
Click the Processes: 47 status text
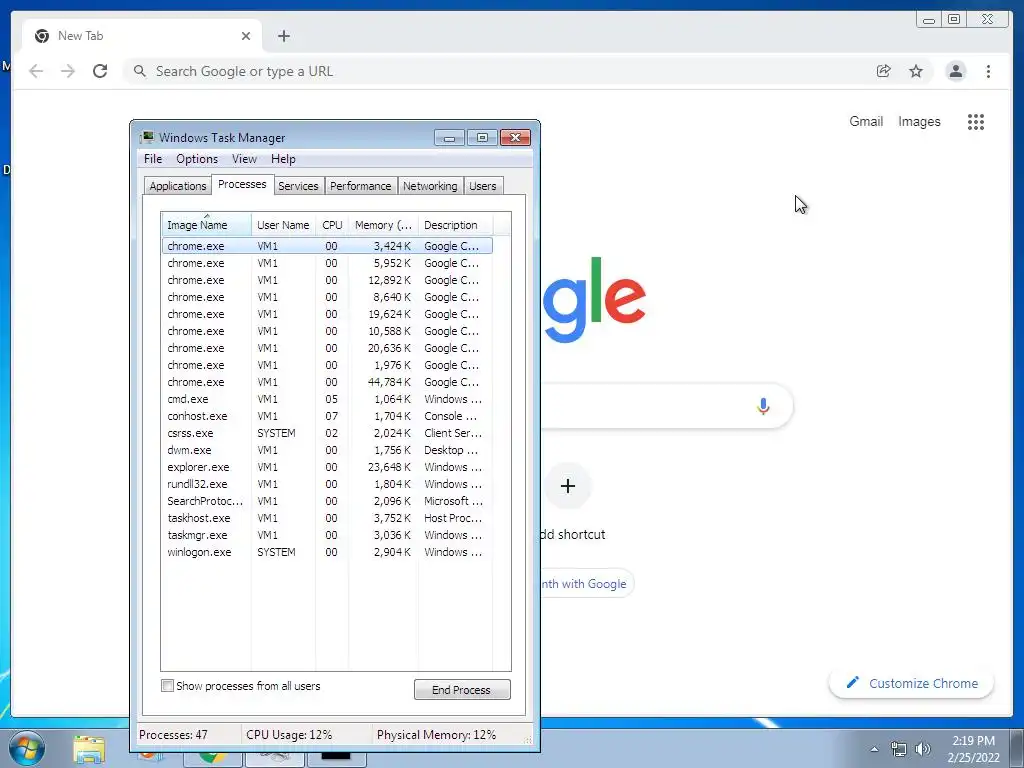coord(173,735)
